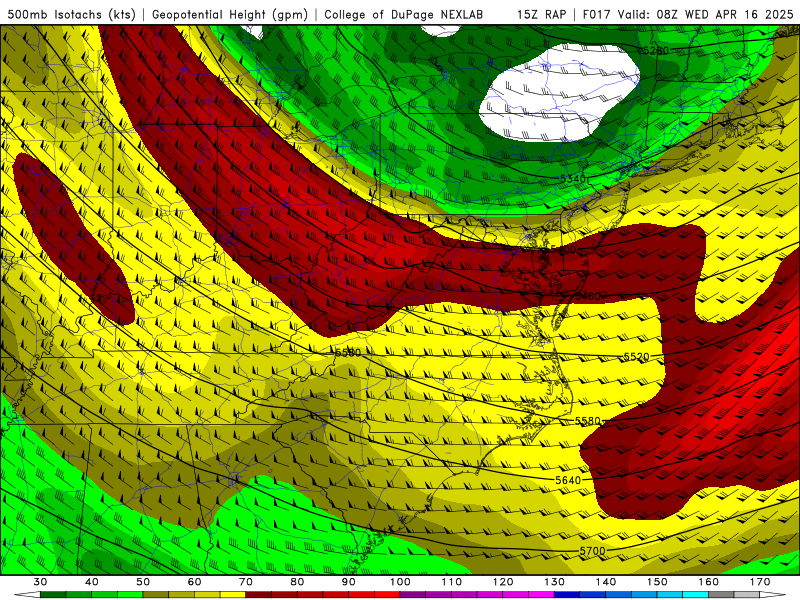Click the right arrow cap of the color bar
Viewport: 800px width, 600px height.
(x=773, y=595)
